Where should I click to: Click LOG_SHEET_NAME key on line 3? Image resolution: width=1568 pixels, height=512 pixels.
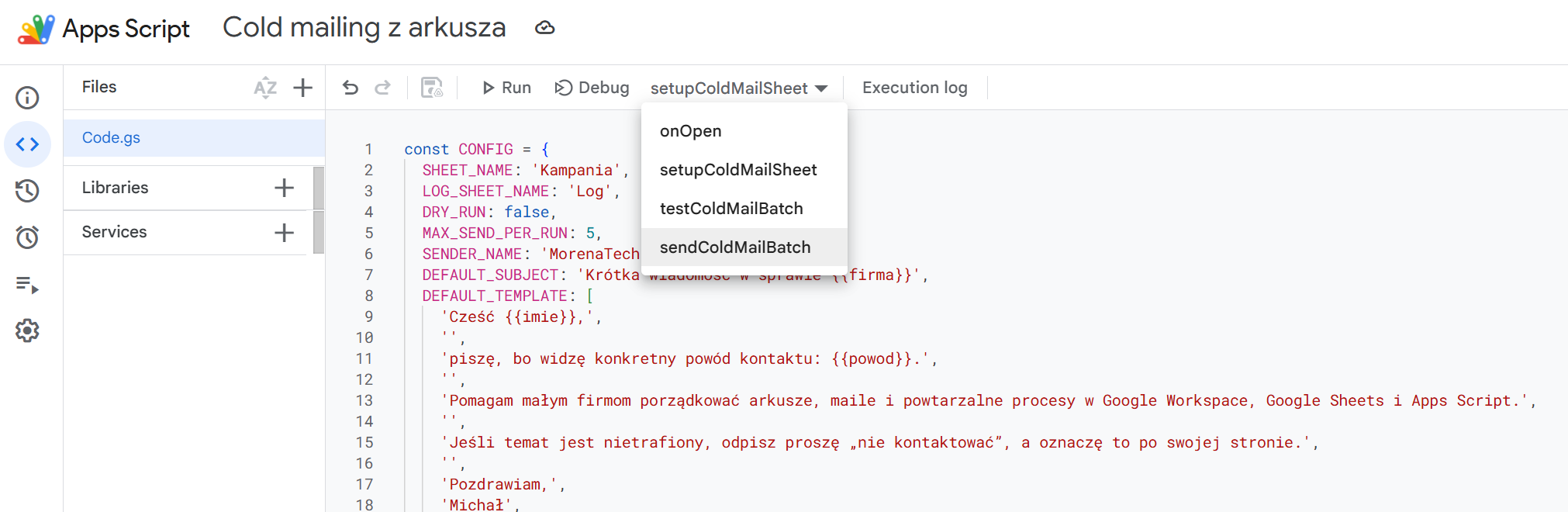tap(485, 191)
